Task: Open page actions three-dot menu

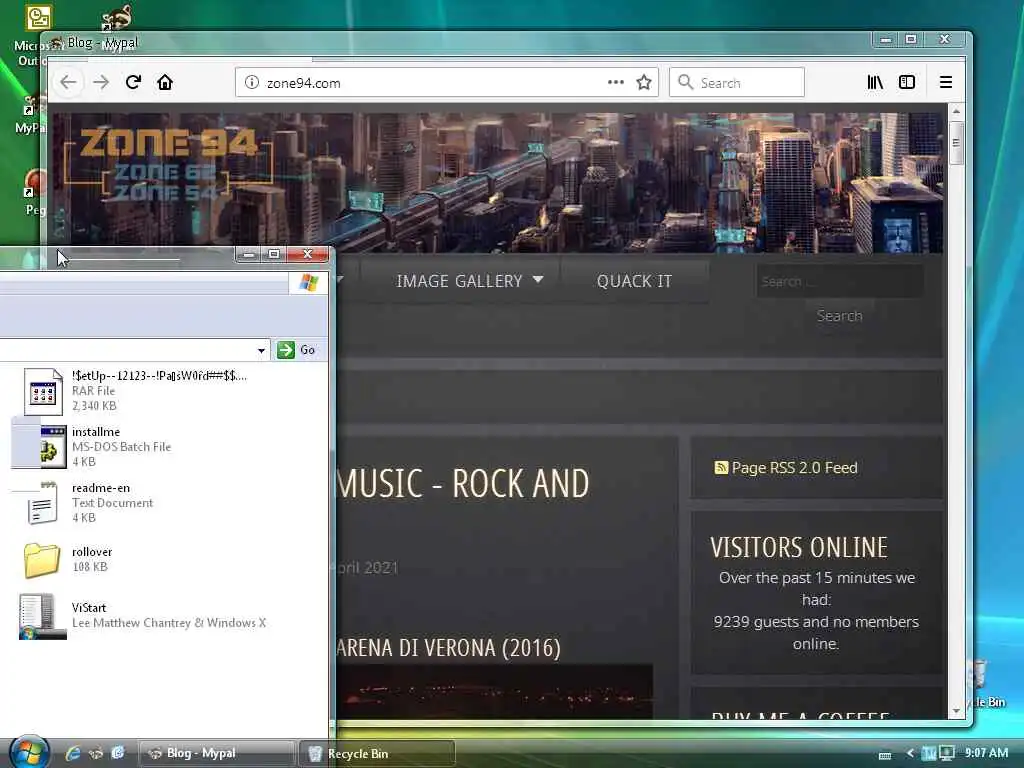Action: (x=615, y=82)
